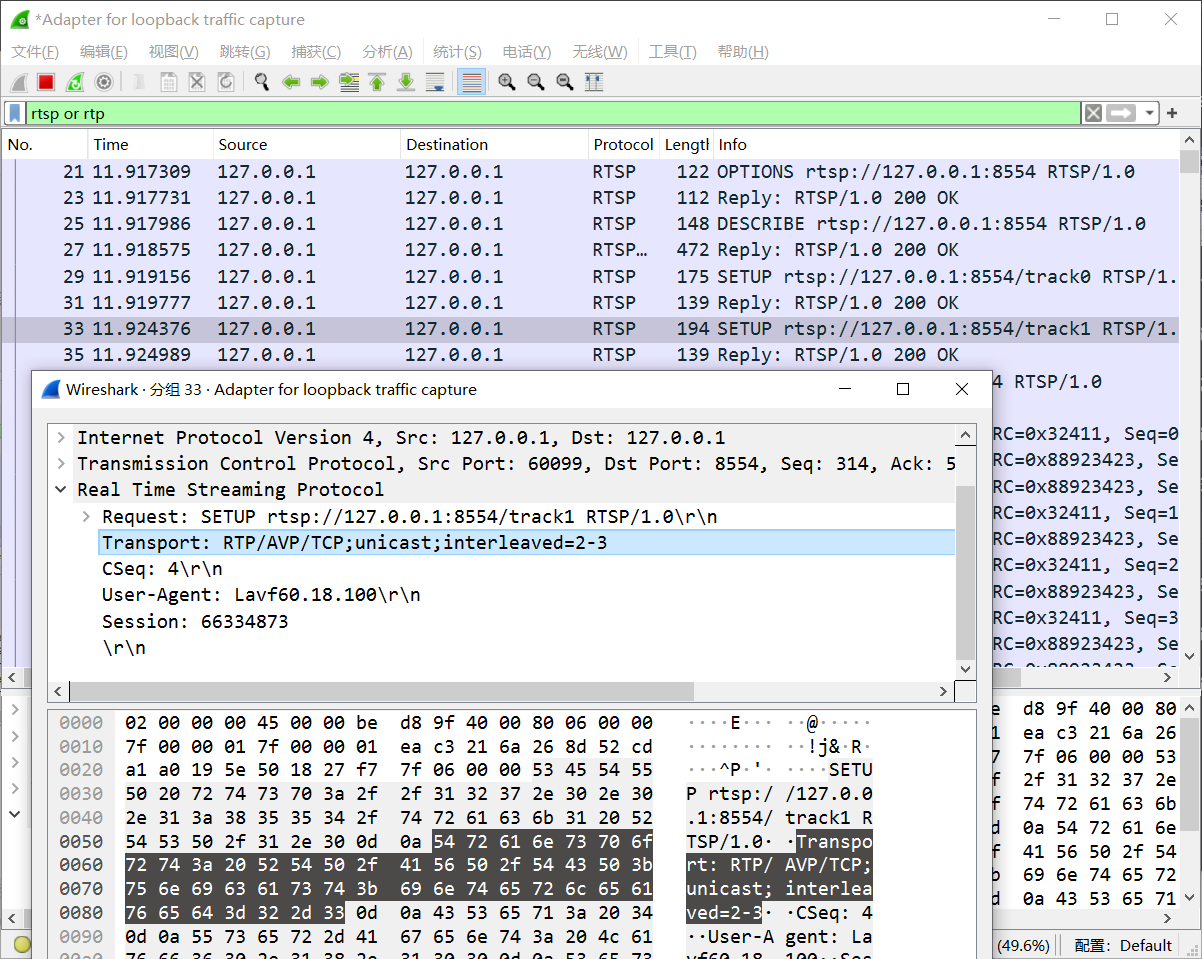Viewport: 1202px width, 959px height.
Task: Reset text zoom to normal size
Action: tap(565, 82)
